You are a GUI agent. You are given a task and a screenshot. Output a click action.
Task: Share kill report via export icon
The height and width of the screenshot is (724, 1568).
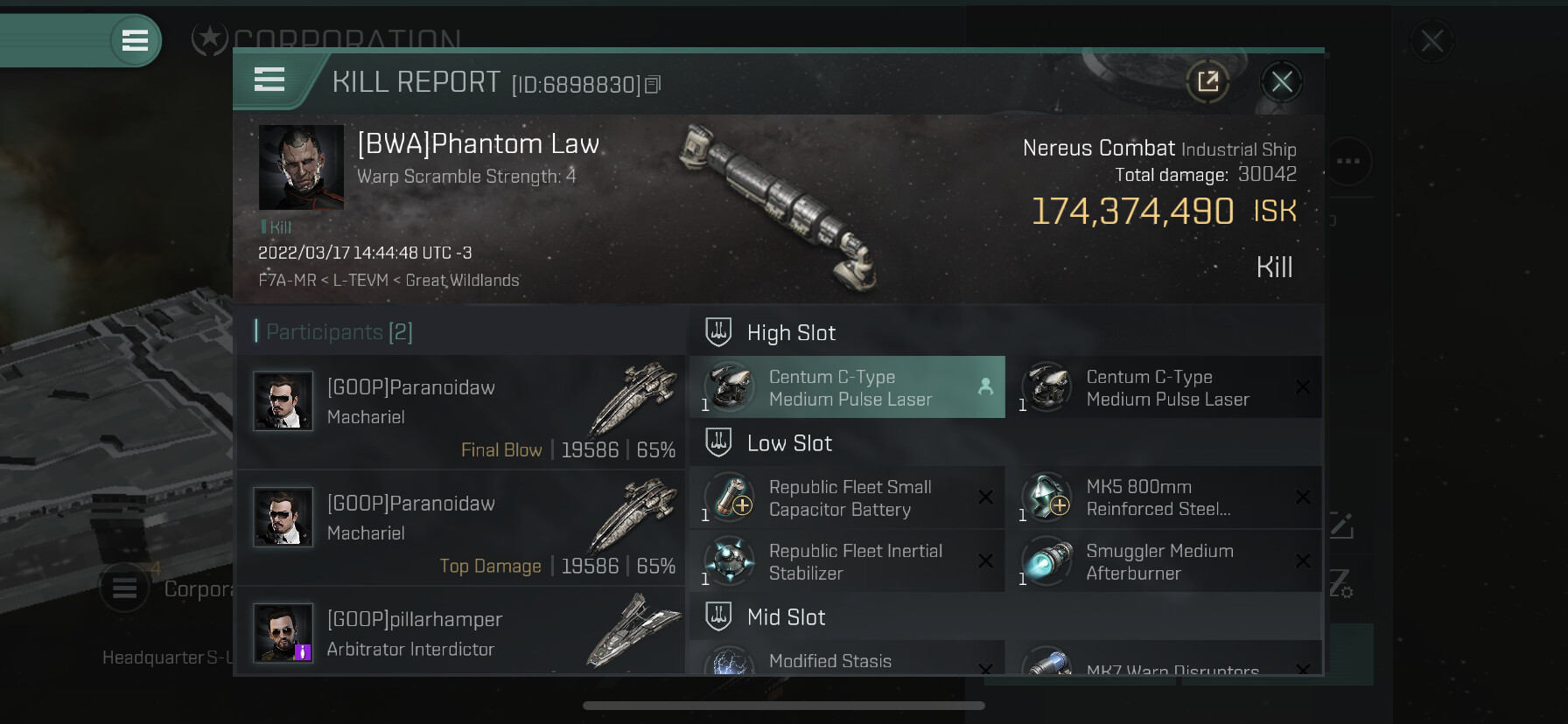[x=1207, y=82]
